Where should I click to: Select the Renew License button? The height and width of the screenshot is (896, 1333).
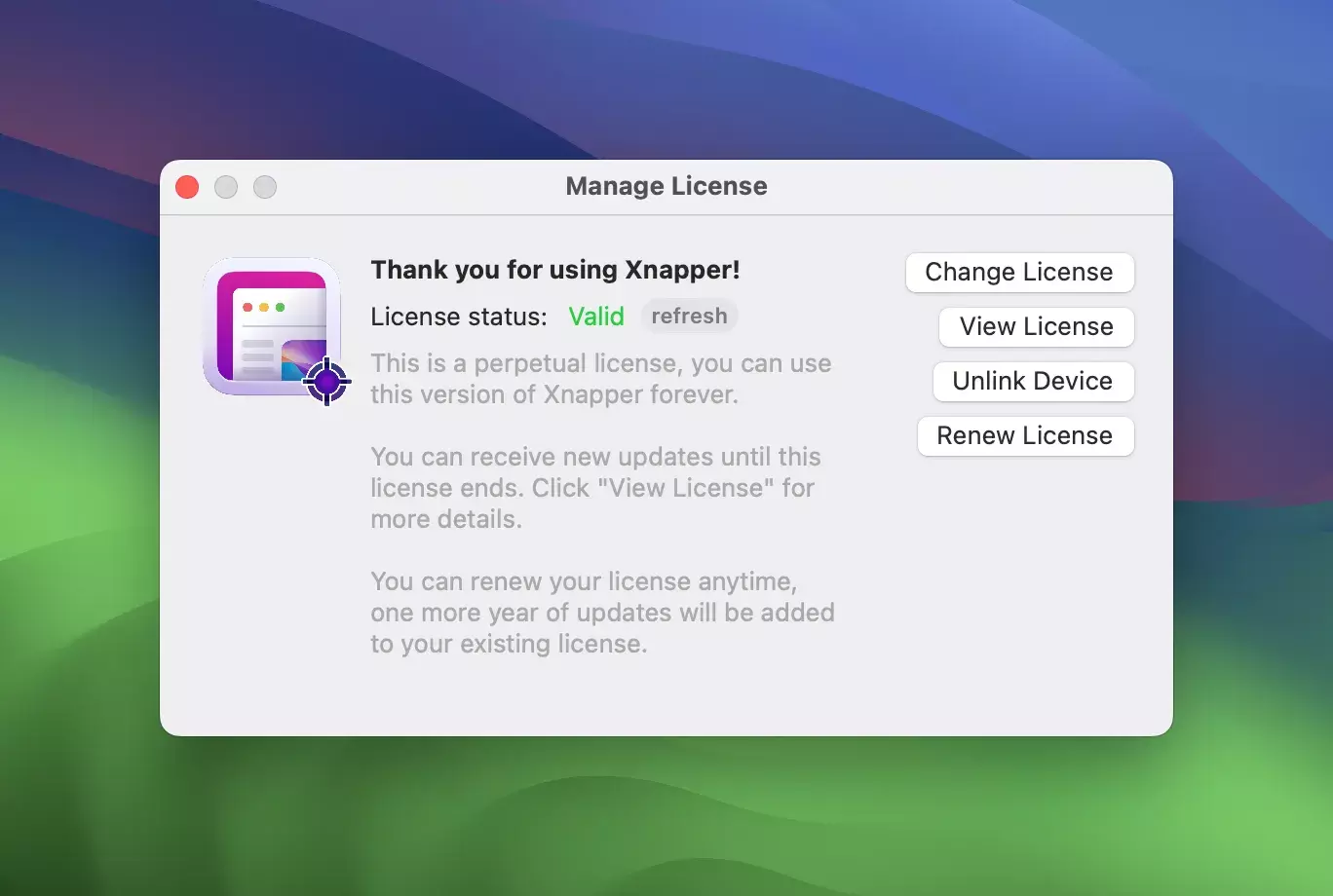click(x=1025, y=435)
